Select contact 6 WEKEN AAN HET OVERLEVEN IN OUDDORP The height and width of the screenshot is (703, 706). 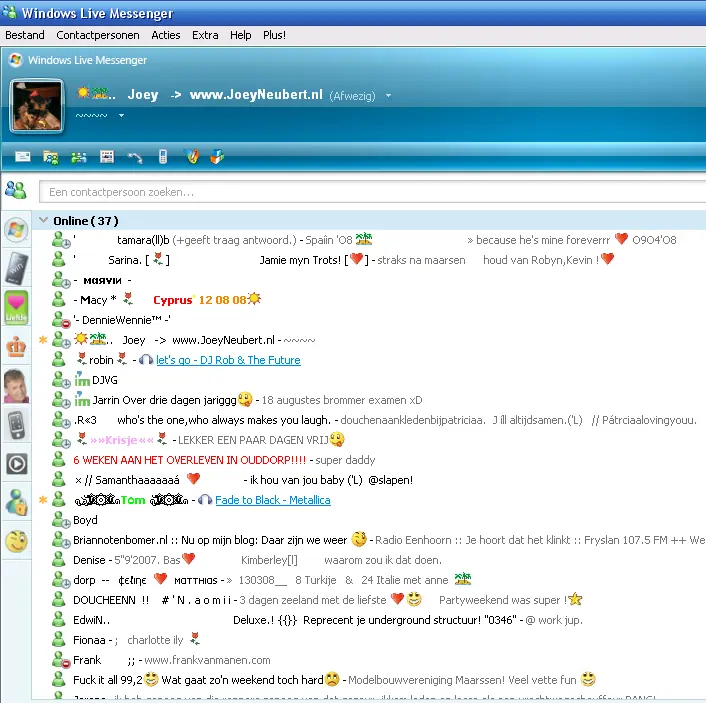click(x=369, y=460)
